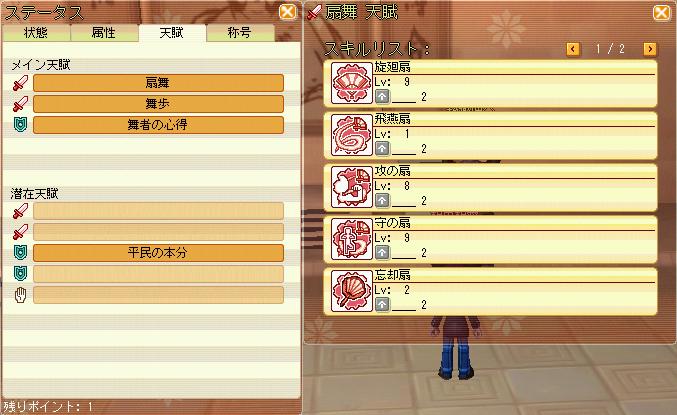The width and height of the screenshot is (677, 415).
Task: Level up 旋廻扇 with its arrow button
Action: click(382, 96)
